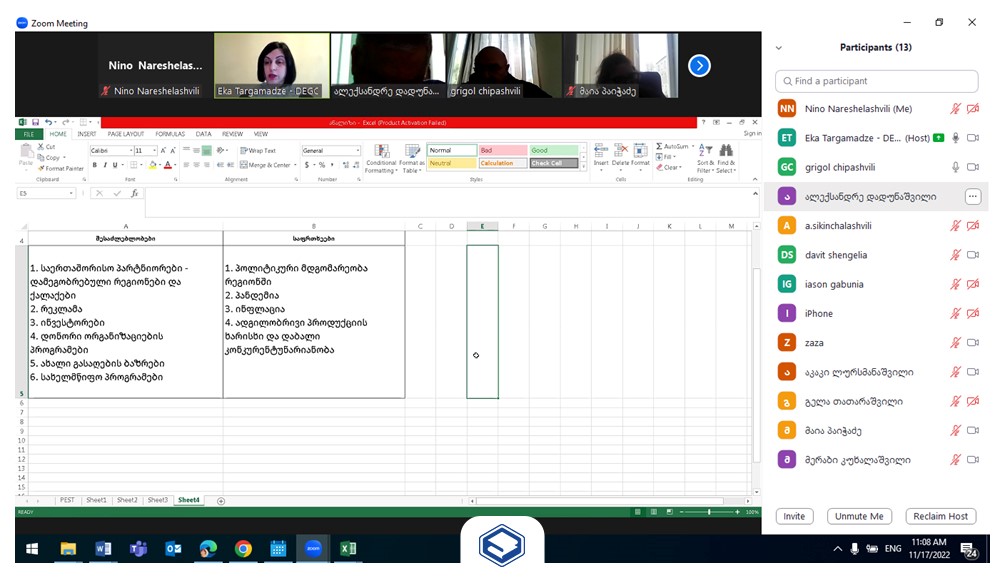This screenshot has height=578, width=1005.
Task: Open the font size dropdown showing 11
Action: 154,151
